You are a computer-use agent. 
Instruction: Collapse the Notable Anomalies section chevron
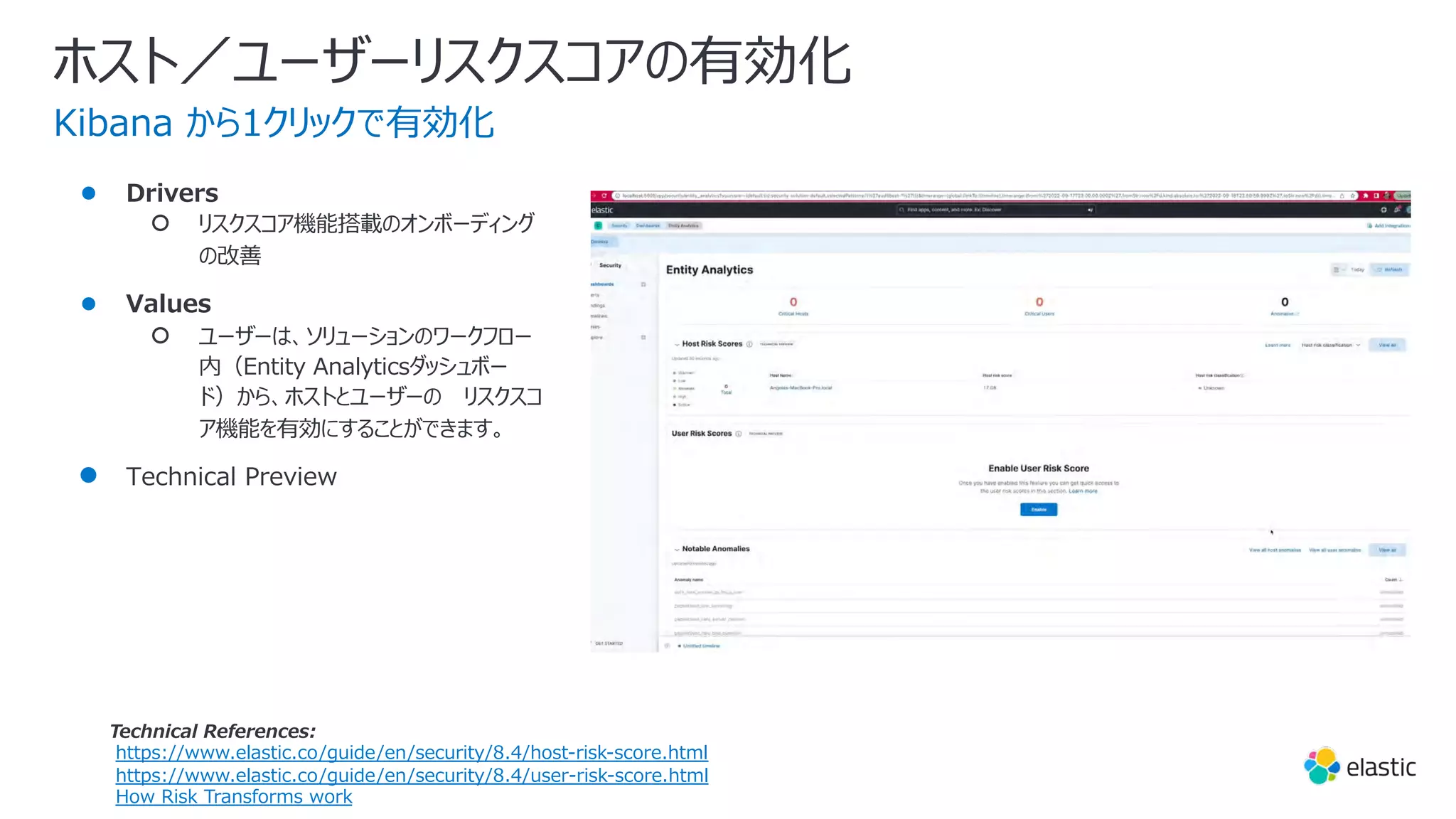click(x=677, y=549)
